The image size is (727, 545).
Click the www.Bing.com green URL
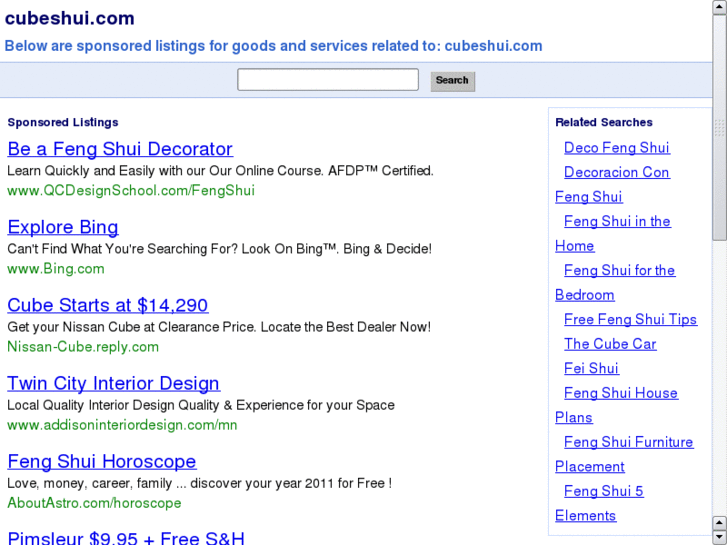pyautogui.click(x=56, y=269)
